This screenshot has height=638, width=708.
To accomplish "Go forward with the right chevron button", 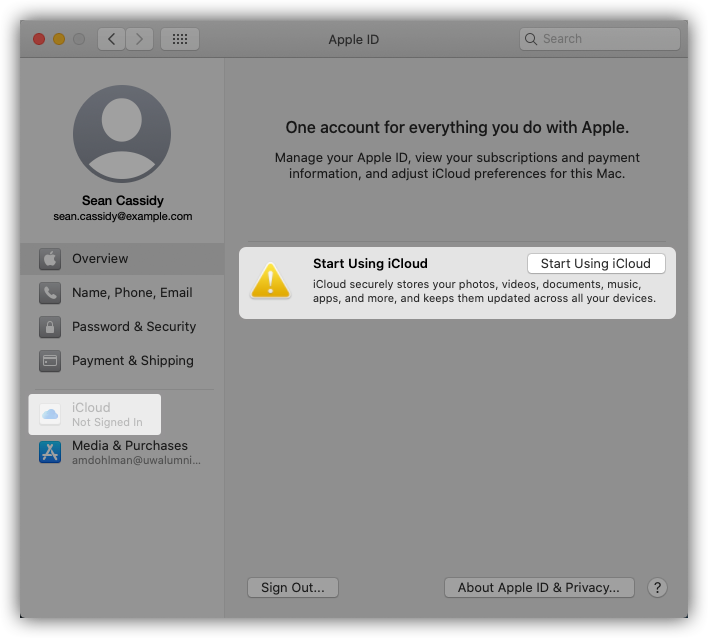I will pyautogui.click(x=140, y=39).
